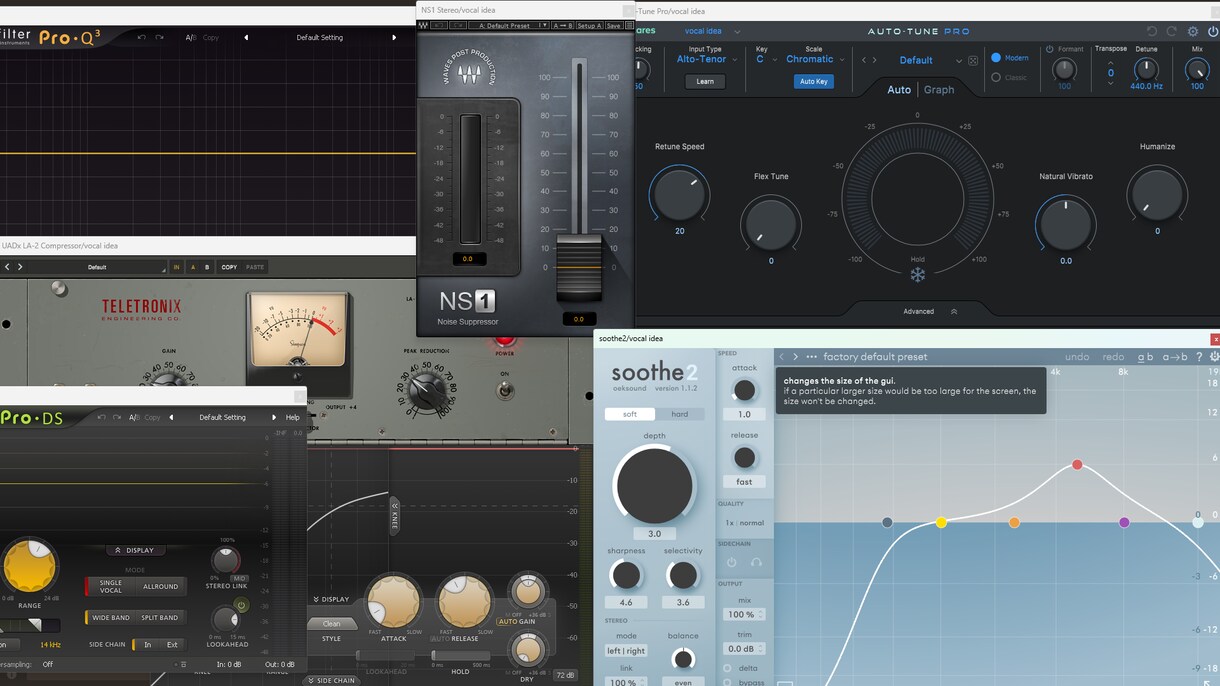This screenshot has height=686, width=1220.
Task: Select Allround mode in Pro-DS
Action: pyautogui.click(x=160, y=587)
